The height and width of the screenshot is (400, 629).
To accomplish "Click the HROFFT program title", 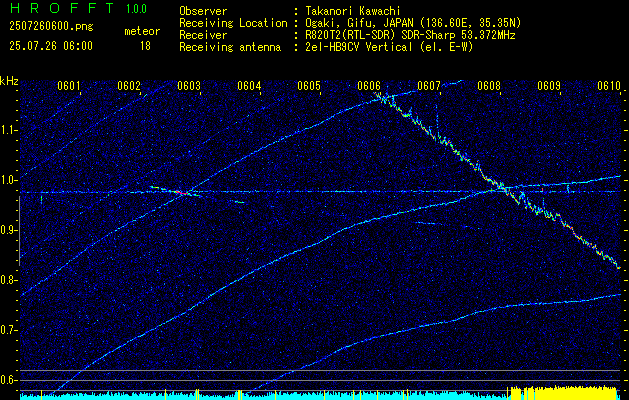I will 62,8.
